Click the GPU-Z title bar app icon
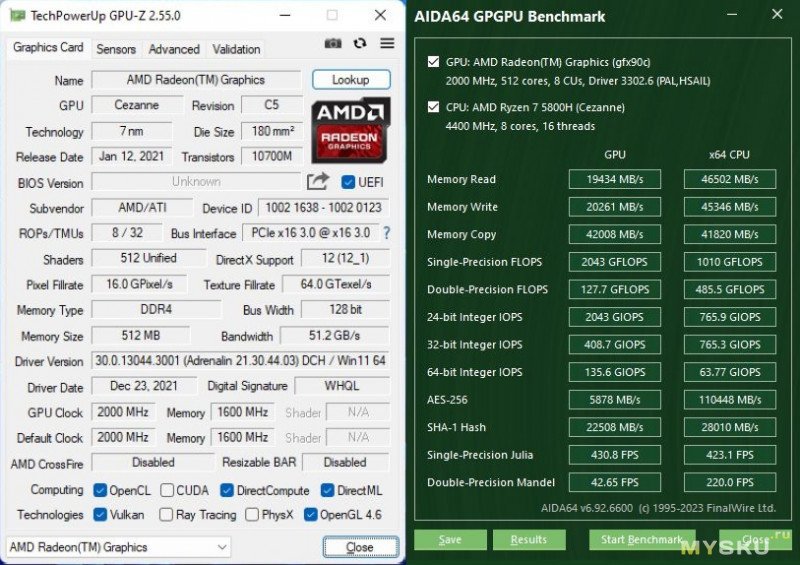Viewport: 800px width, 565px height. pyautogui.click(x=18, y=15)
